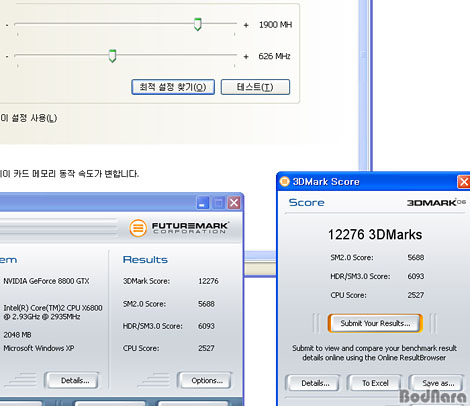Click the To Excel button

[375, 383]
